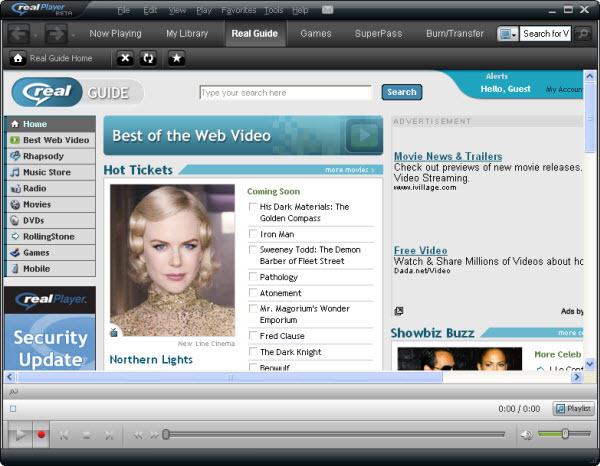Click the red Record button
Viewport: 600px width, 466px height.
41,435
